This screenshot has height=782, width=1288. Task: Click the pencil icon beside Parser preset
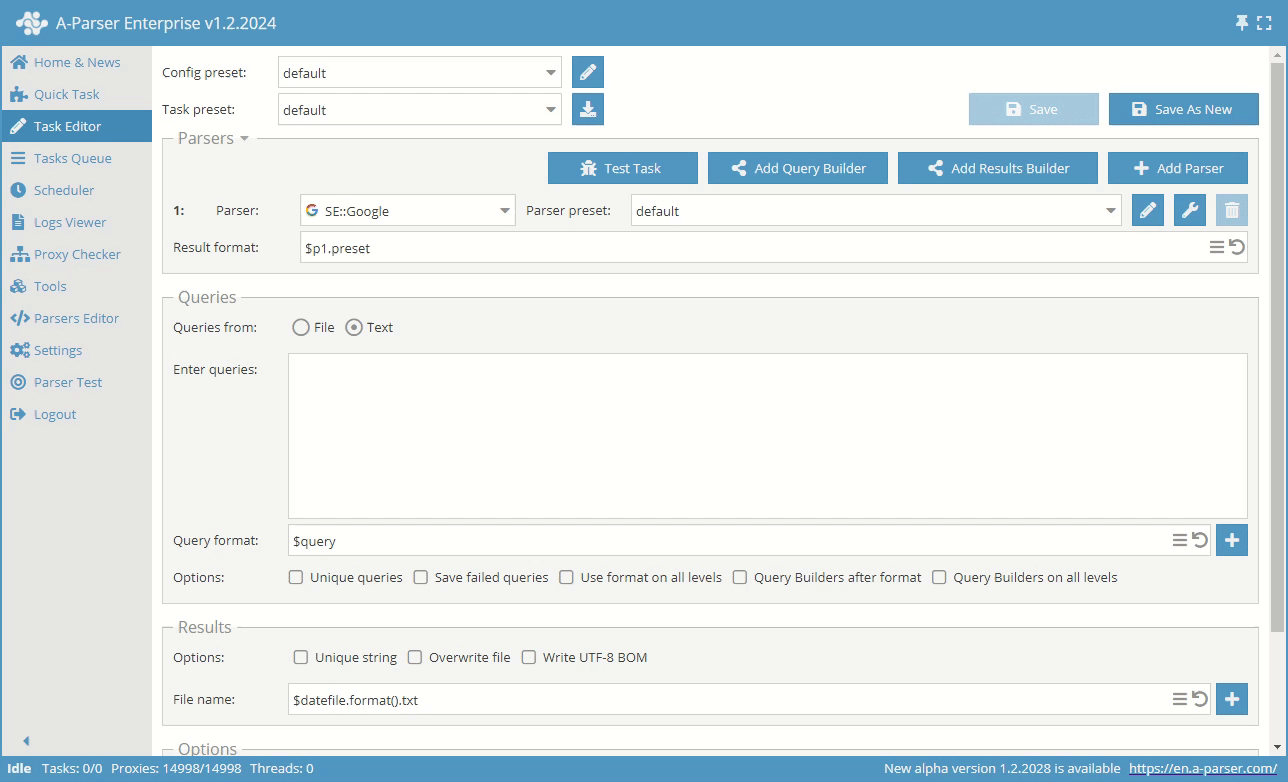point(1148,211)
